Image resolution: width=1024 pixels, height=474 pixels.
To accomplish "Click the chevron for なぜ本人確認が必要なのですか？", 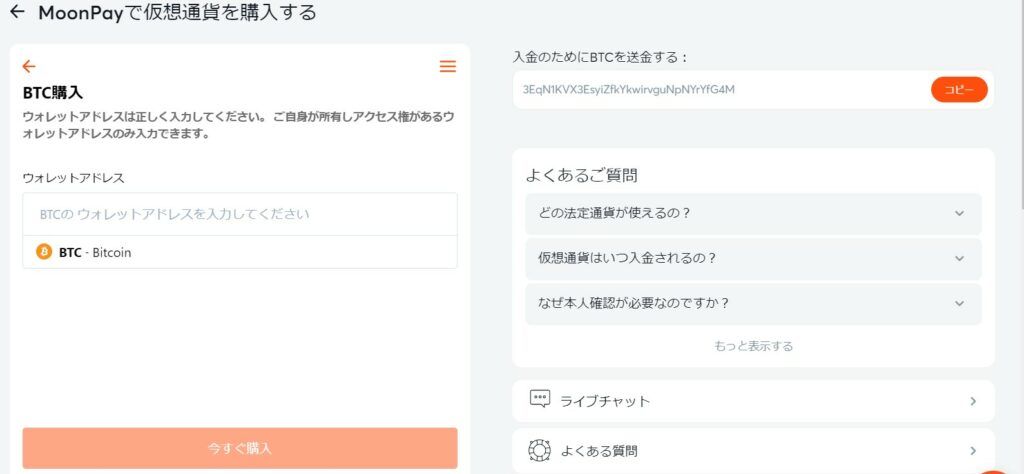I will coord(959,304).
